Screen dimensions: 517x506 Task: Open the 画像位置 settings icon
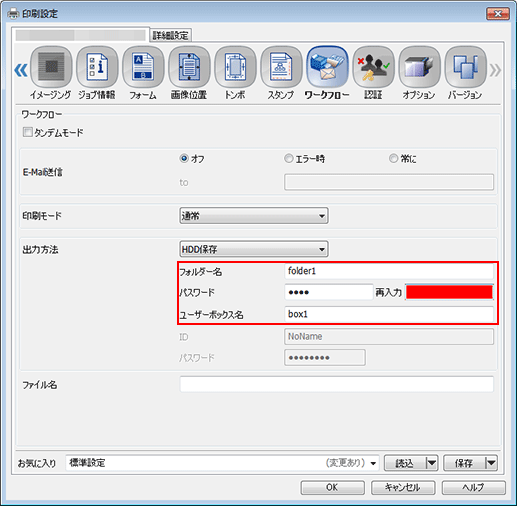pos(189,67)
